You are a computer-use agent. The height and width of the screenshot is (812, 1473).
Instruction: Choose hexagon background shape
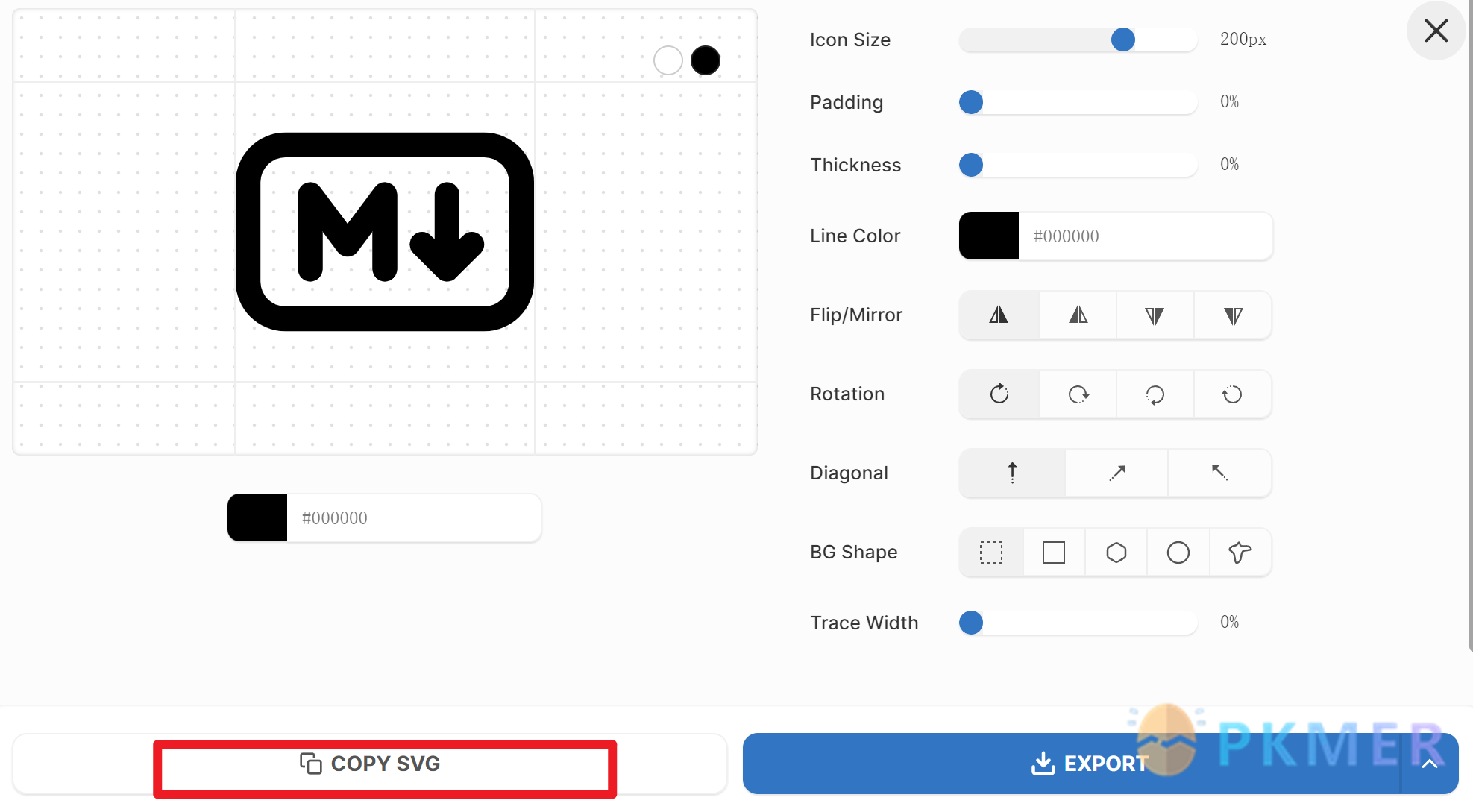1116,553
